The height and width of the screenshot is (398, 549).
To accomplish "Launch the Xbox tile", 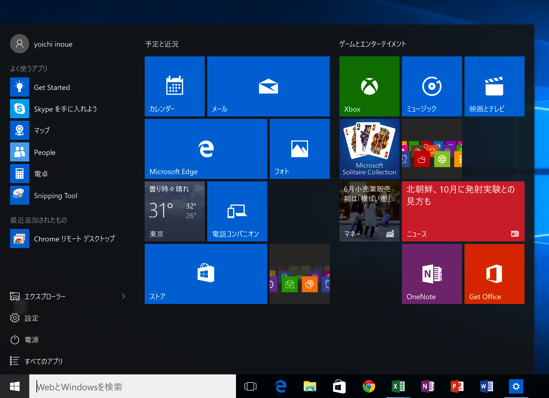I will (x=369, y=86).
